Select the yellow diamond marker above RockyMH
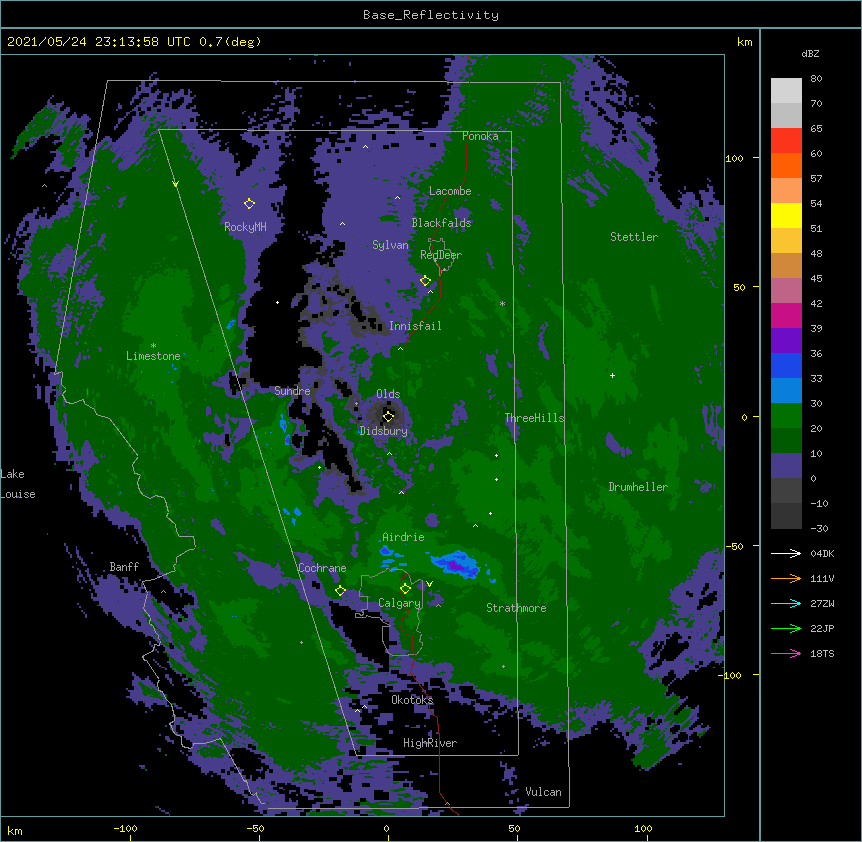 [x=249, y=204]
